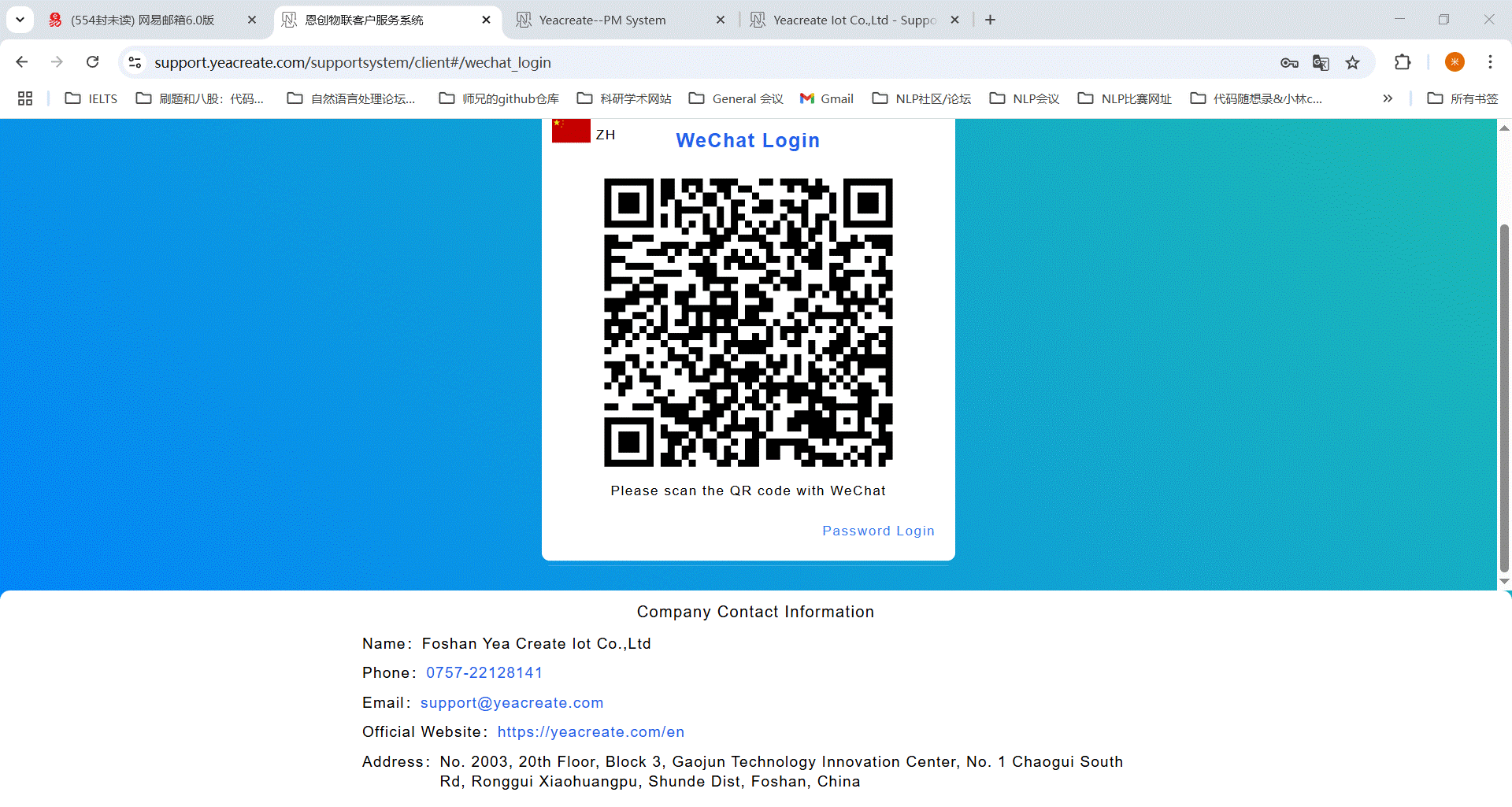Open the site information icon in address bar
The image size is (1512, 807).
135,62
